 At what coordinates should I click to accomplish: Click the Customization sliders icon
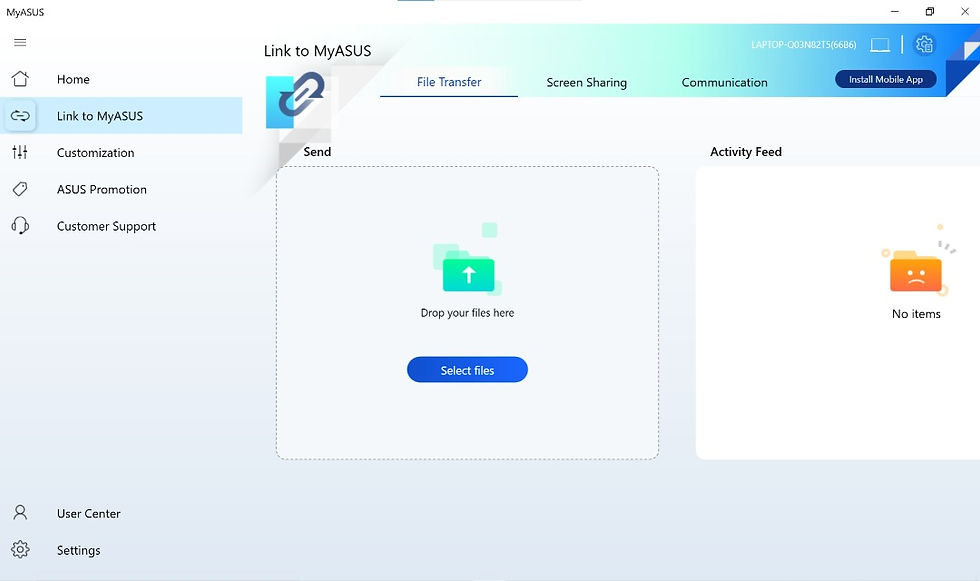[20, 152]
